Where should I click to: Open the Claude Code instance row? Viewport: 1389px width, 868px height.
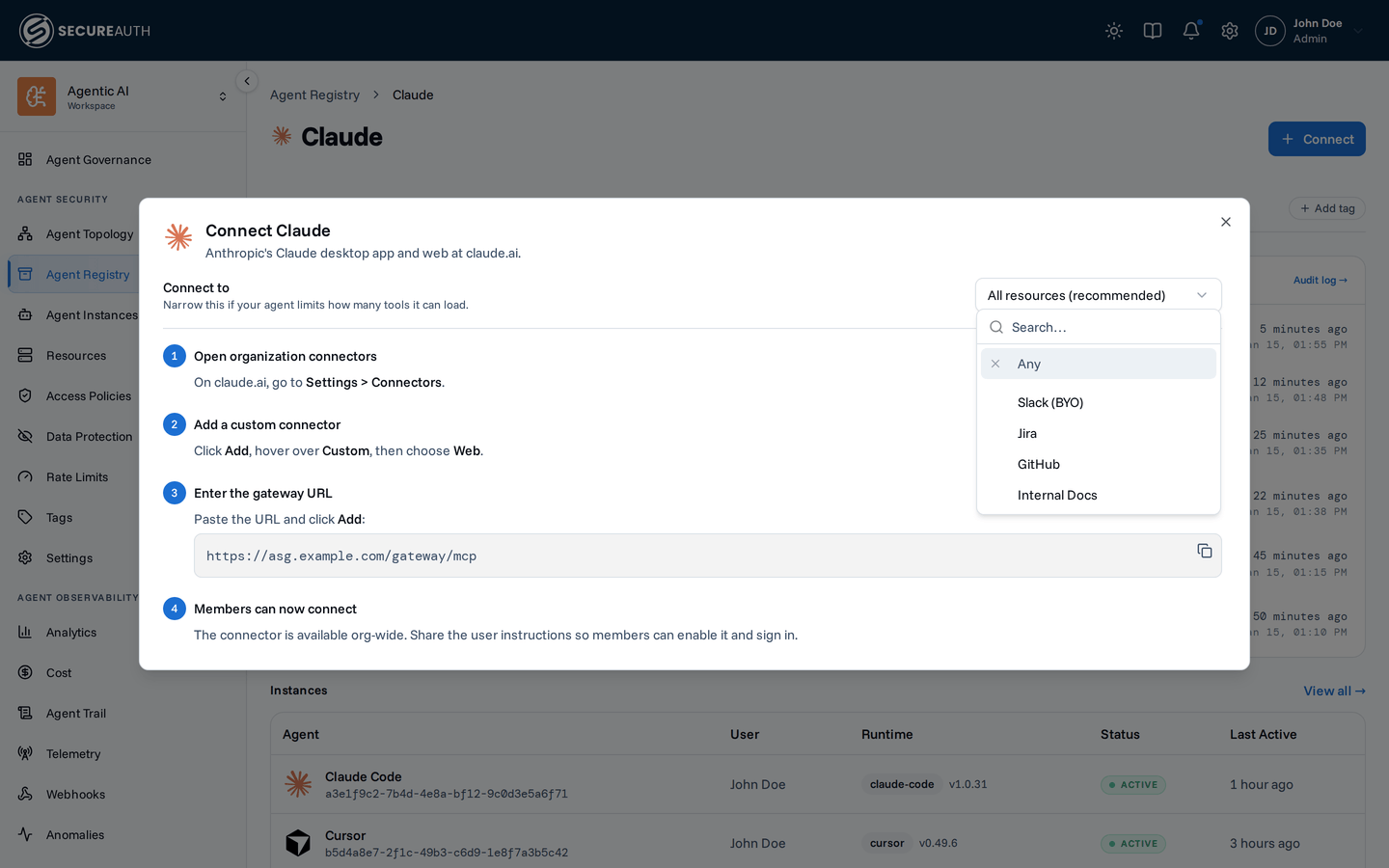(818, 784)
